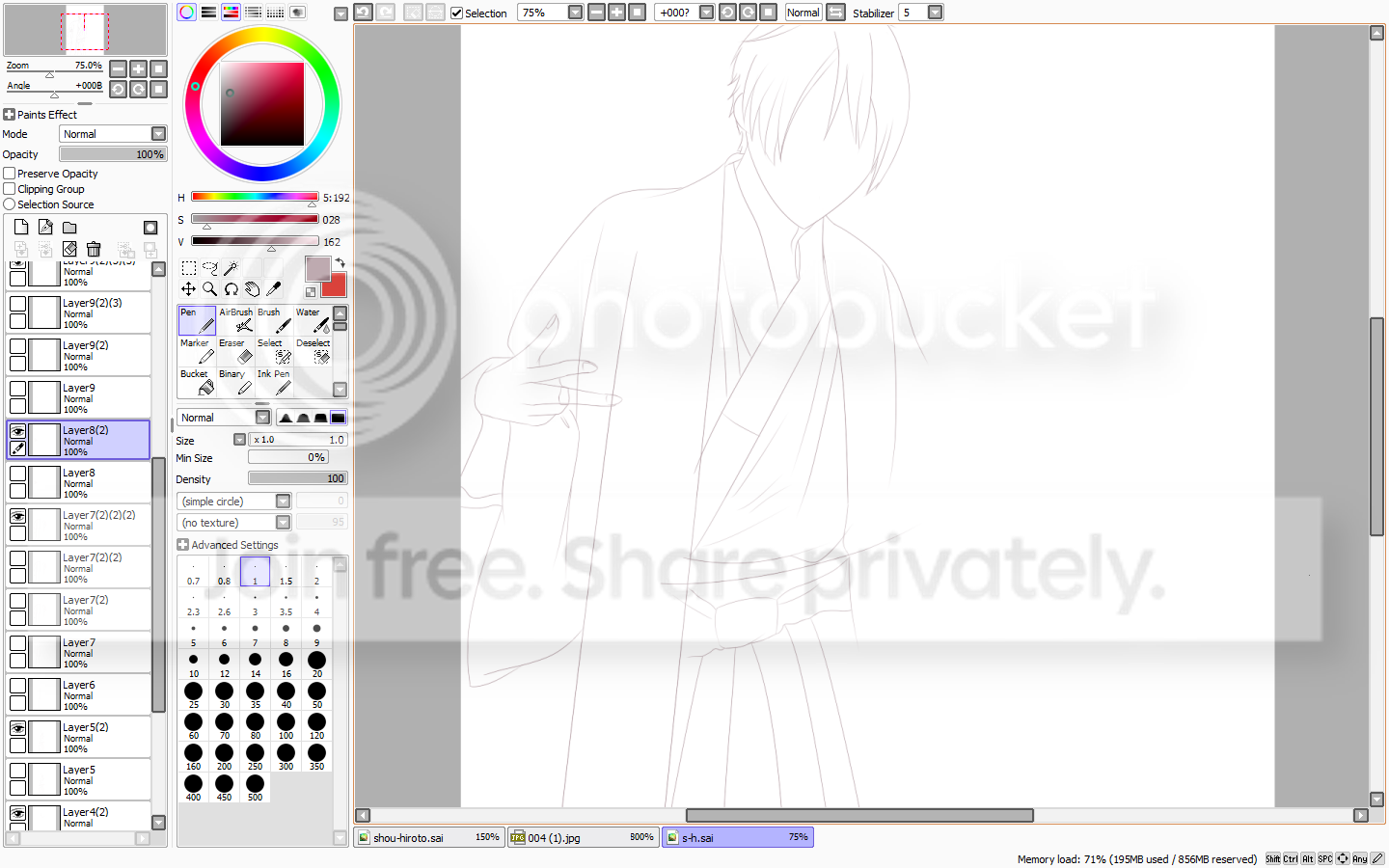The height and width of the screenshot is (868, 1389).
Task: Click the navigator preview thumbnail
Action: click(85, 30)
